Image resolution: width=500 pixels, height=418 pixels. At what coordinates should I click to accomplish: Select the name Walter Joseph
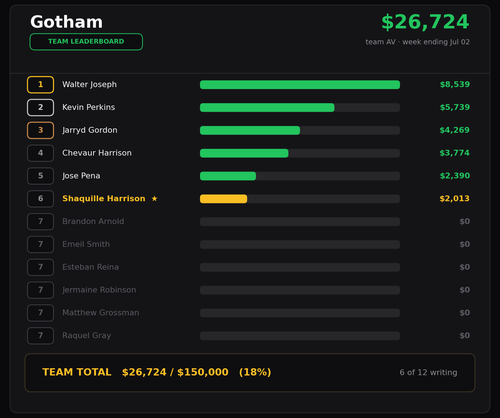click(89, 85)
